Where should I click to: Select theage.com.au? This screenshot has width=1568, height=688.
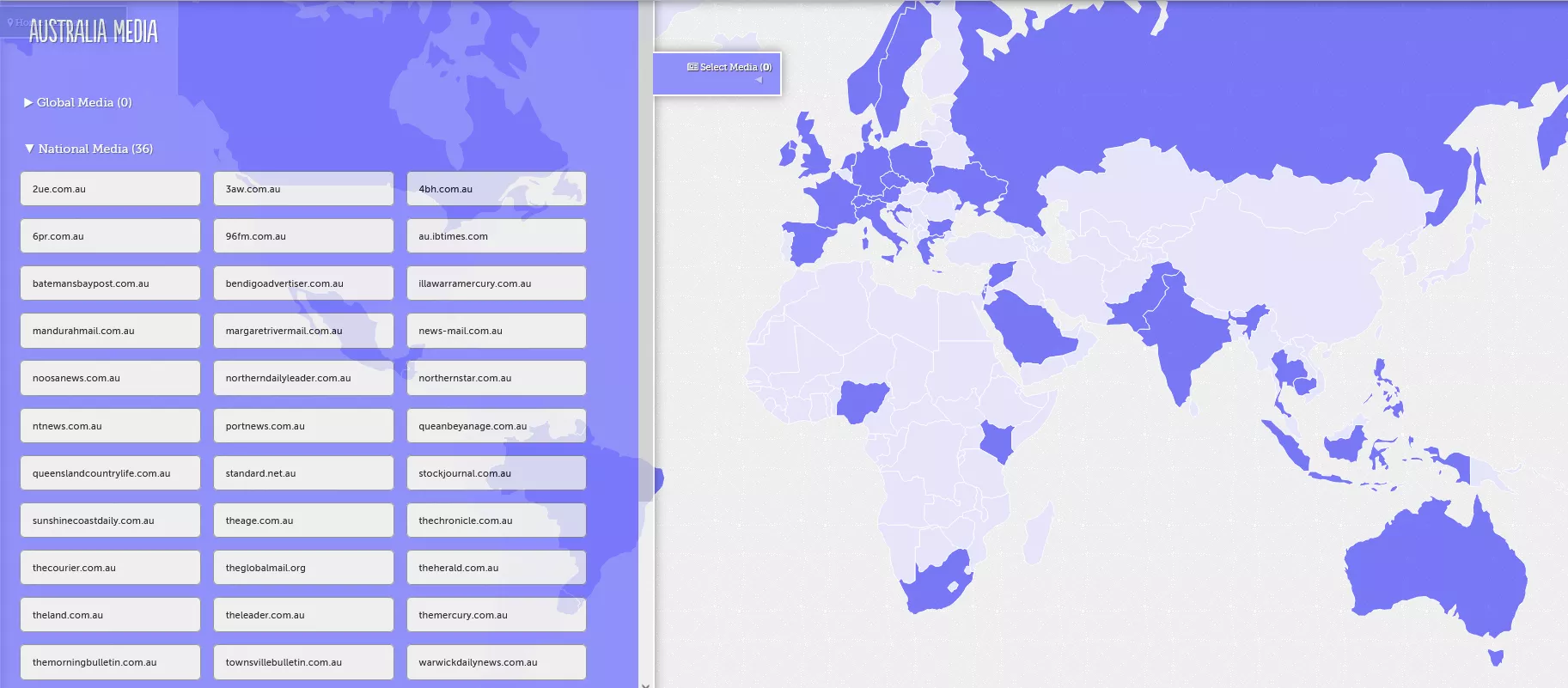[x=303, y=521]
